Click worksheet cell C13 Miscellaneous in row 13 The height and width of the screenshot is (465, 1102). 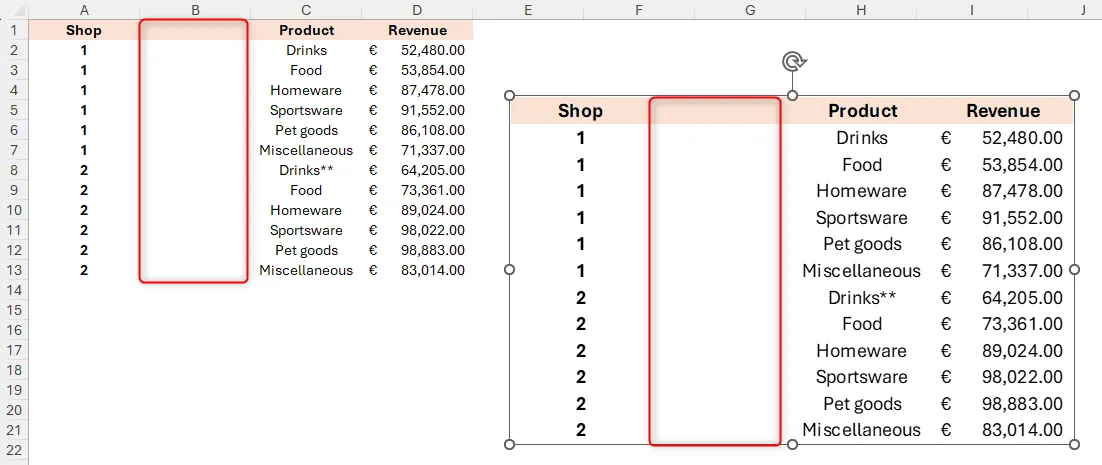[x=306, y=270]
